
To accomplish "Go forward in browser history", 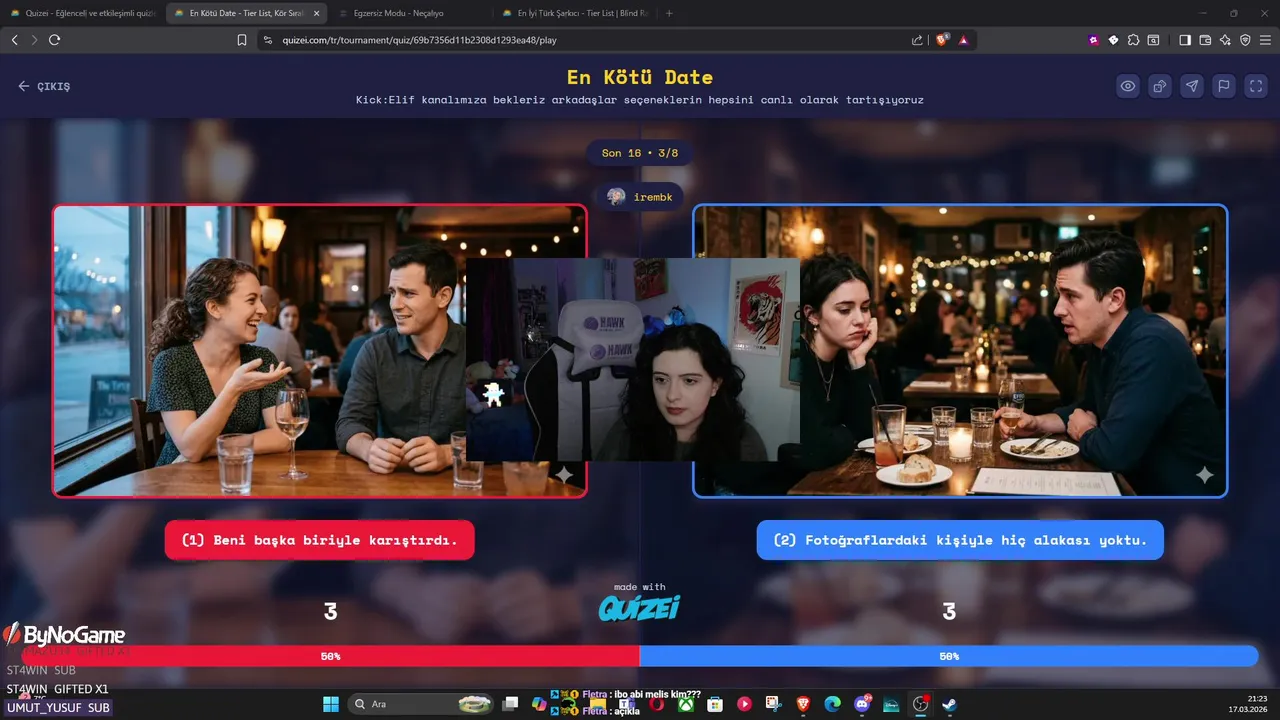I will [x=34, y=40].
